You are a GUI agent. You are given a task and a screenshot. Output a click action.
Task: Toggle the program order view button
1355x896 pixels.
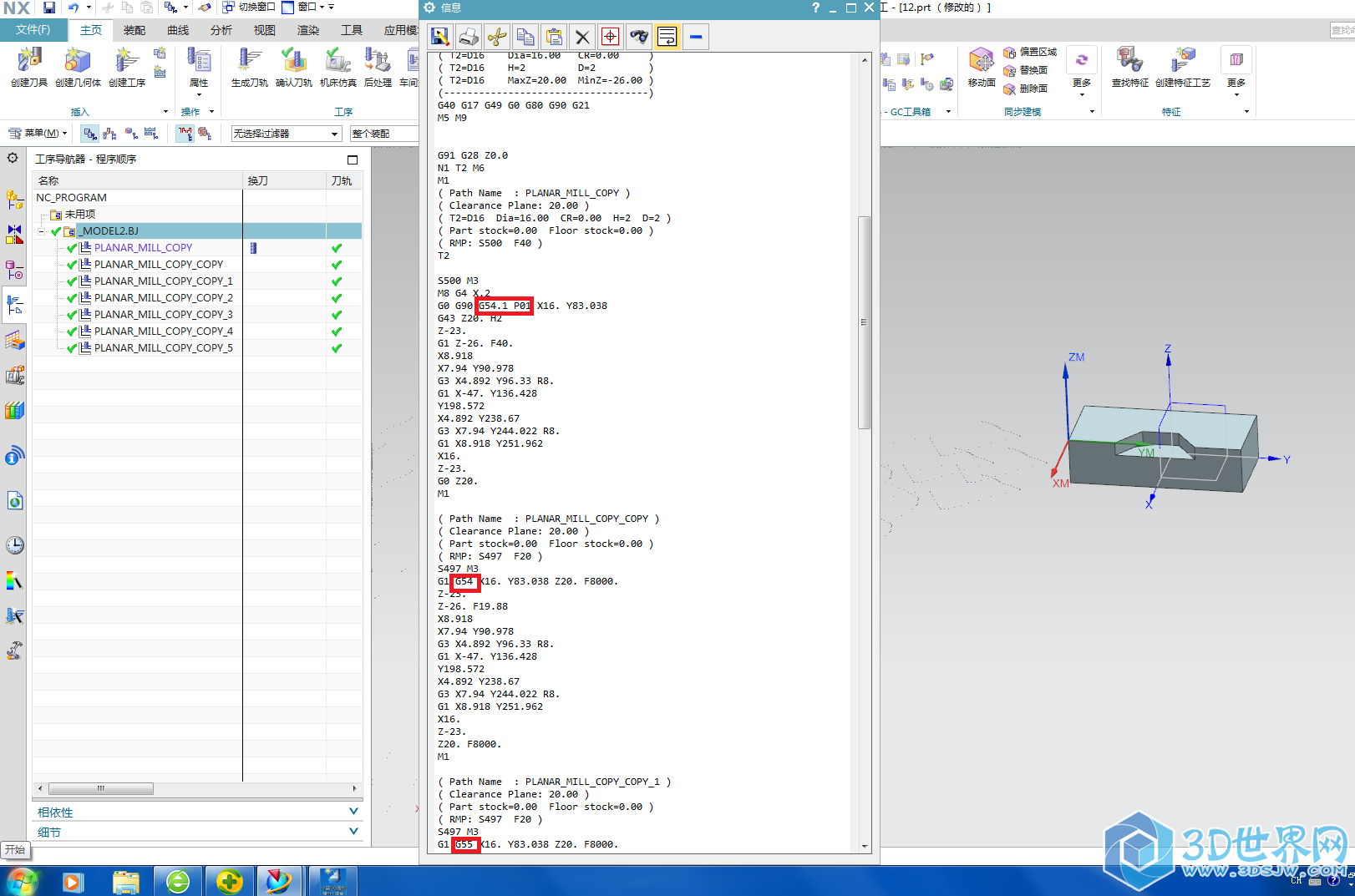click(x=90, y=134)
